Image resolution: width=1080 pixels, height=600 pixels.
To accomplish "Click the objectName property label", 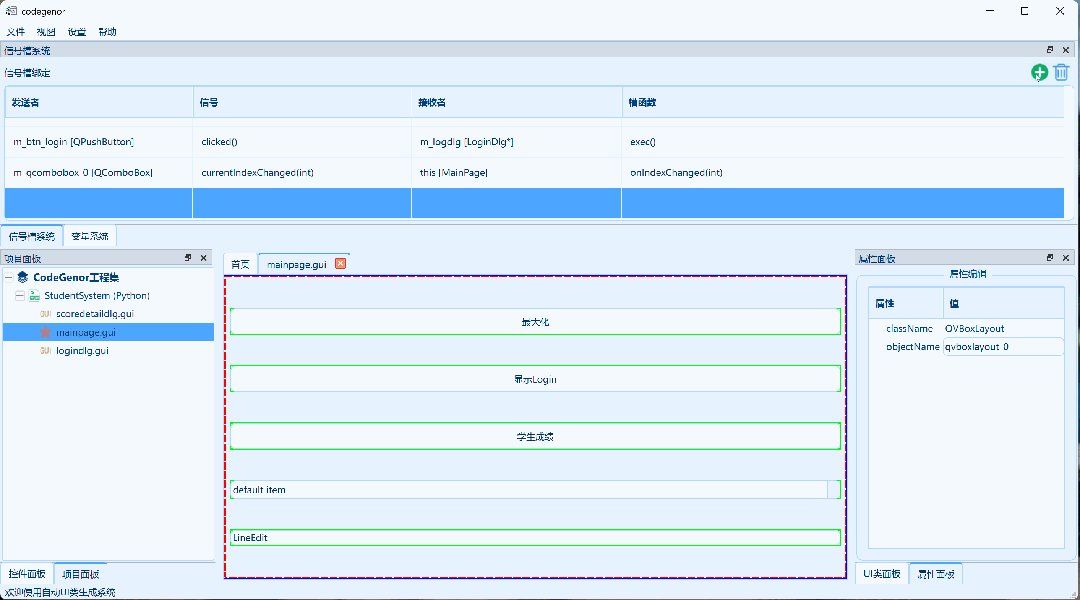I will point(913,346).
